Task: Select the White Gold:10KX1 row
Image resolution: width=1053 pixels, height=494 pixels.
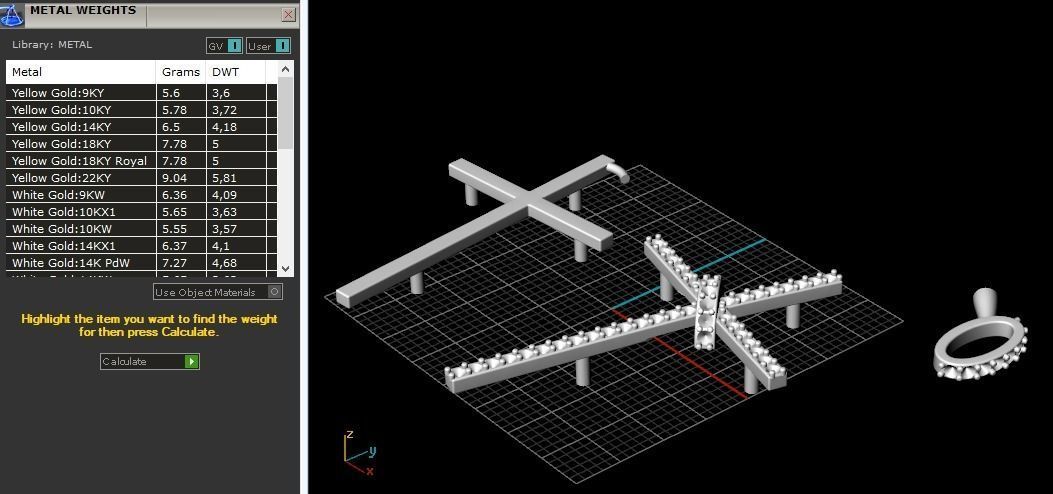Action: point(141,211)
